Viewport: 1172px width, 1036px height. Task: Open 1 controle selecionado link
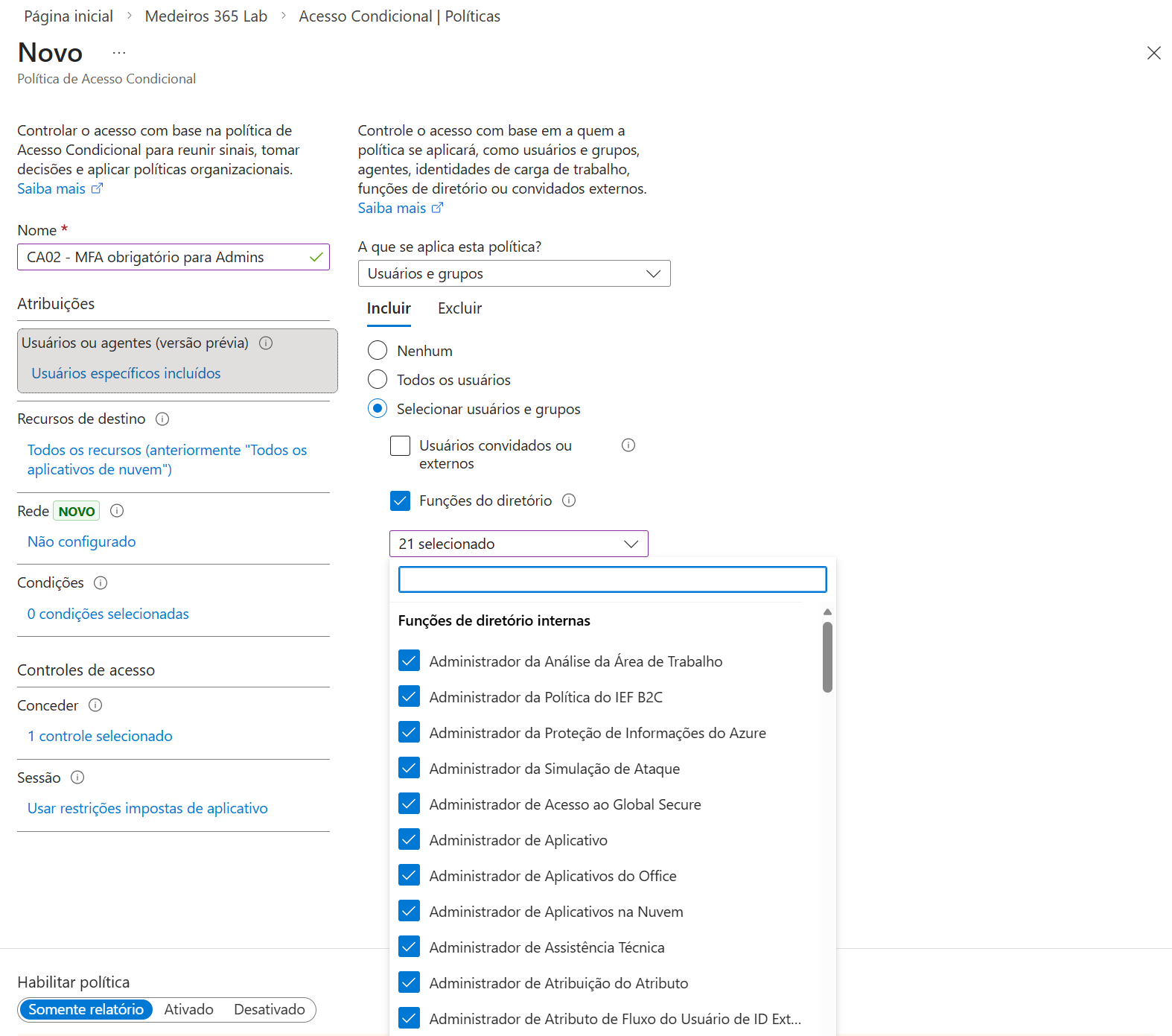(x=100, y=736)
